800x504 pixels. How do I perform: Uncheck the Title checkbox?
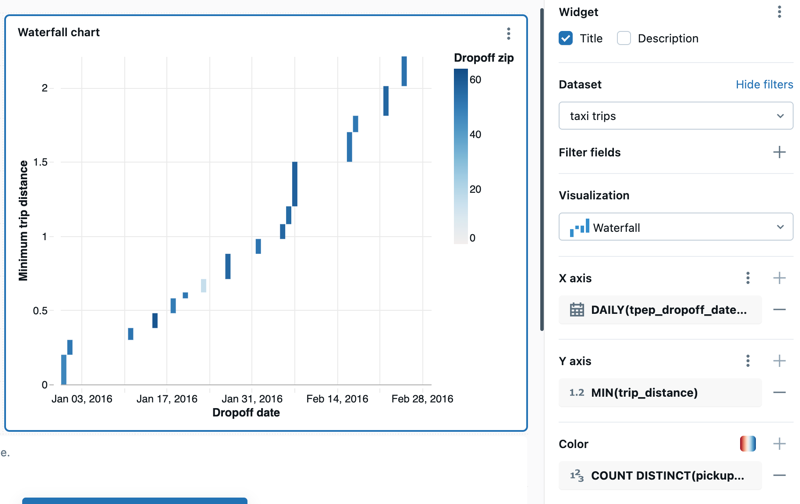click(566, 38)
